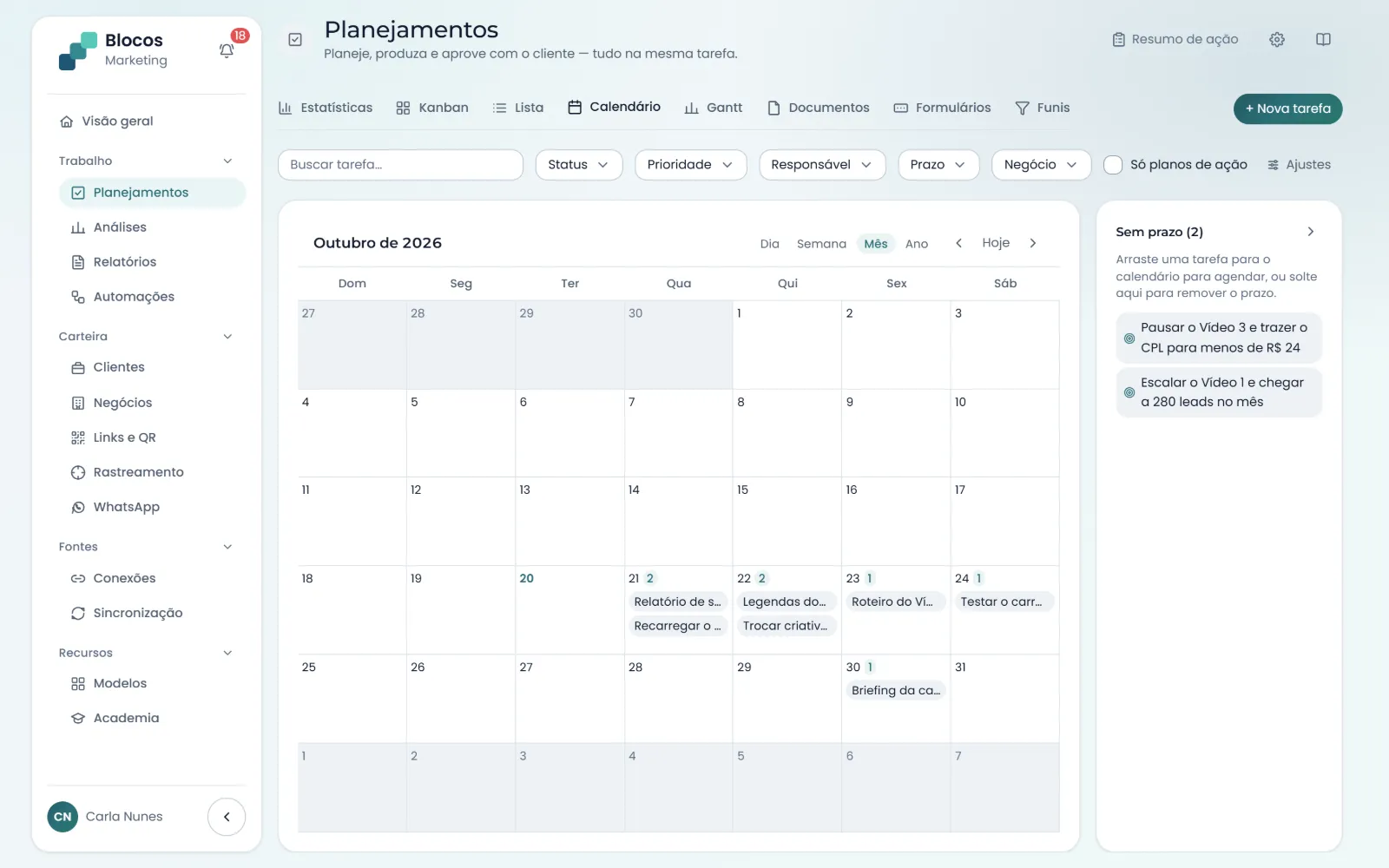1389x868 pixels.
Task: Click the Sincronização refresh icon
Action: [x=78, y=613]
